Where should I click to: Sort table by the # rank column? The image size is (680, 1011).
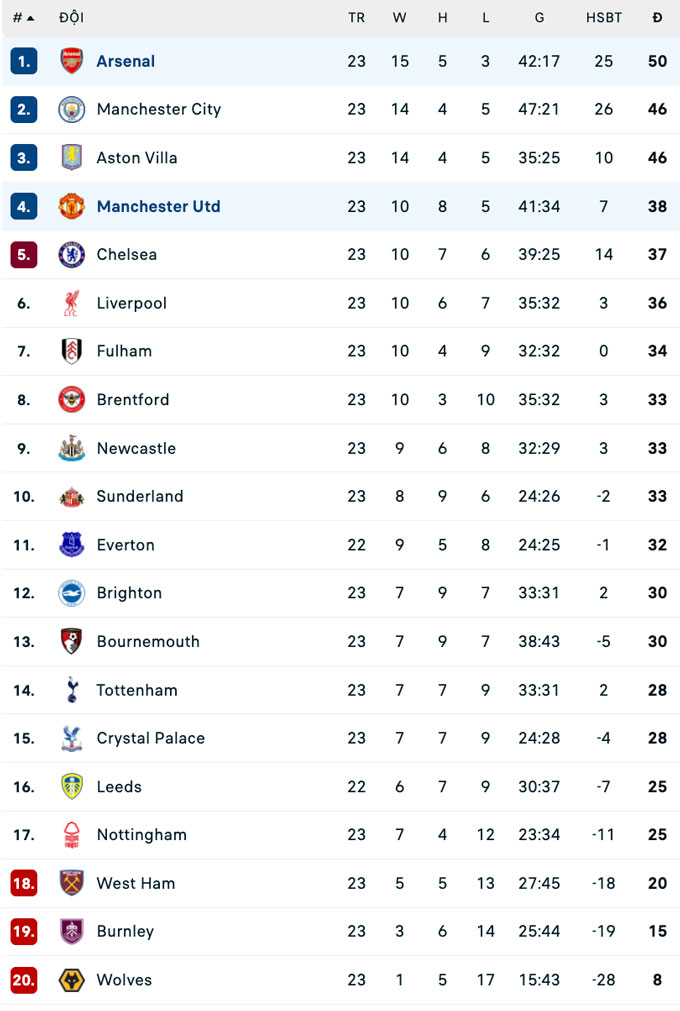click(x=23, y=18)
